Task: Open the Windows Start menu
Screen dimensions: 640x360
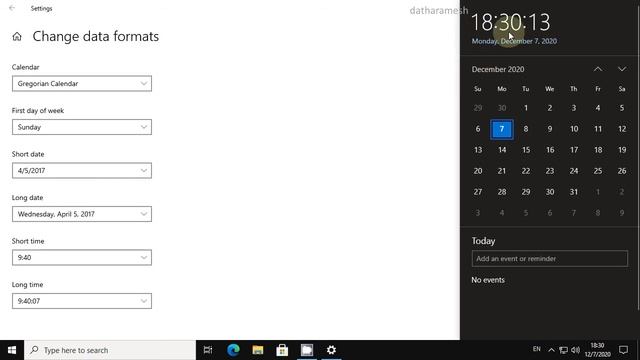Action: coord(12,350)
